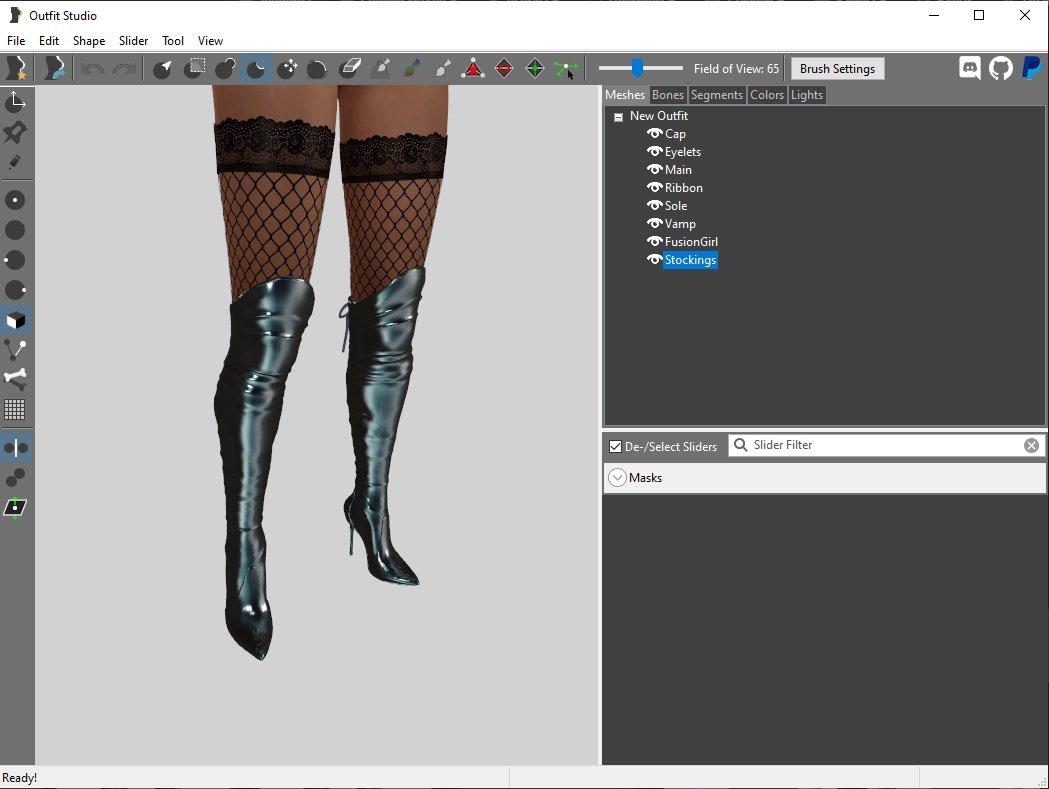Viewport: 1049px width, 789px height.
Task: Switch to the Bones tab
Action: click(x=667, y=95)
